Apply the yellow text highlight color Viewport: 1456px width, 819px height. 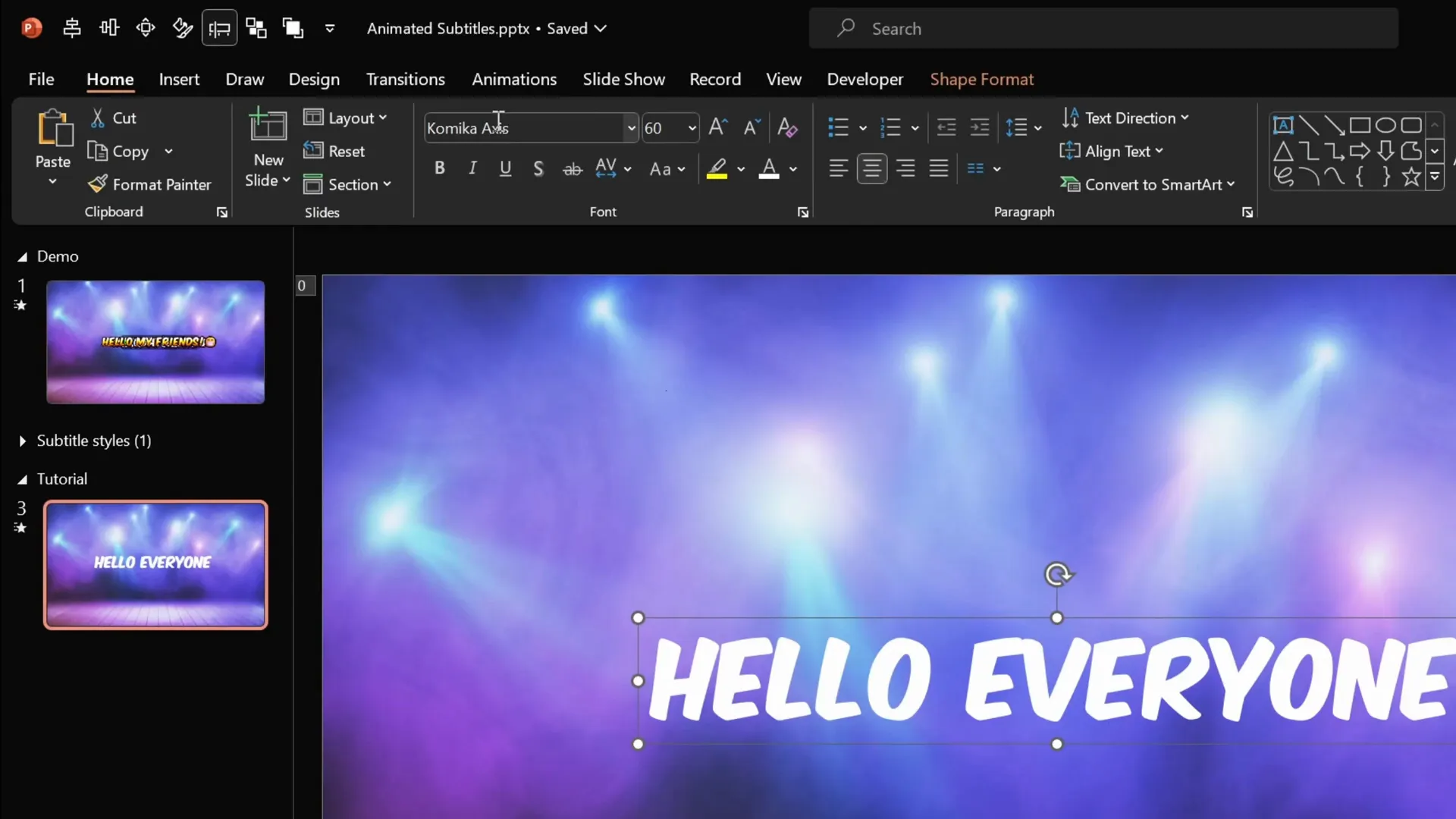point(717,168)
